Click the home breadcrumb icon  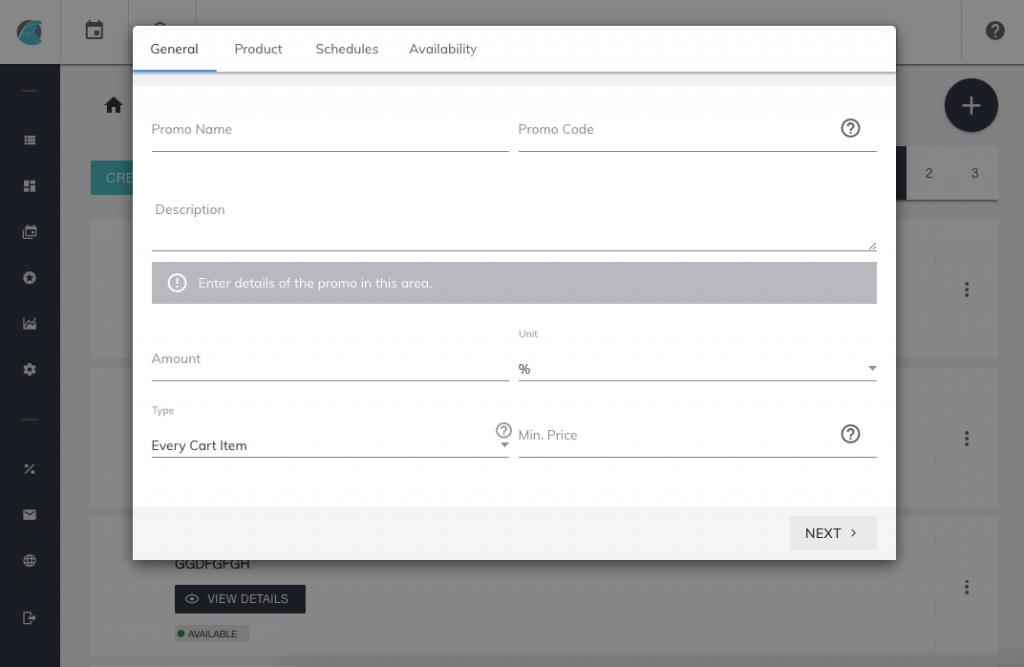pyautogui.click(x=114, y=105)
